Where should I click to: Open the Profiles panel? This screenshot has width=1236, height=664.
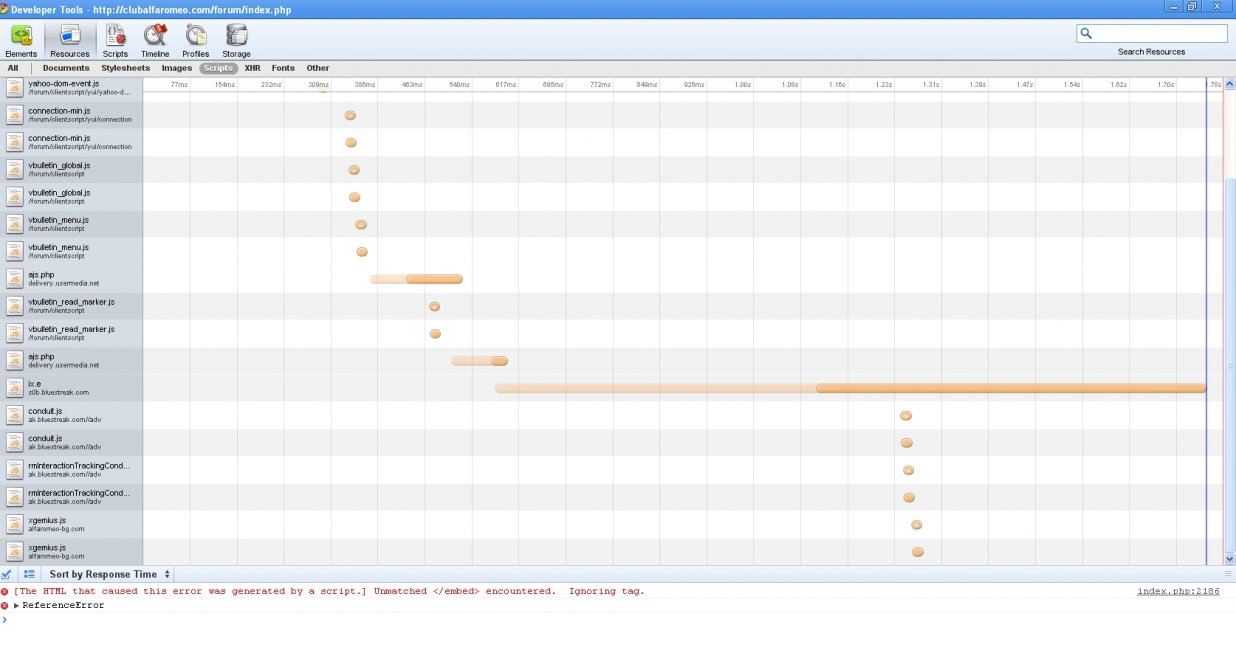tap(195, 41)
